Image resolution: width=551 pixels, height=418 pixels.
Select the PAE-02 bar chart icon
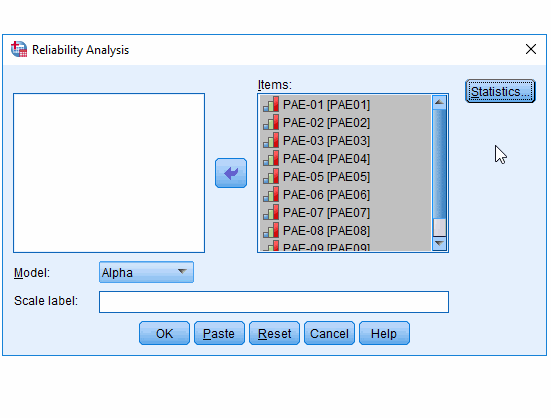271,122
